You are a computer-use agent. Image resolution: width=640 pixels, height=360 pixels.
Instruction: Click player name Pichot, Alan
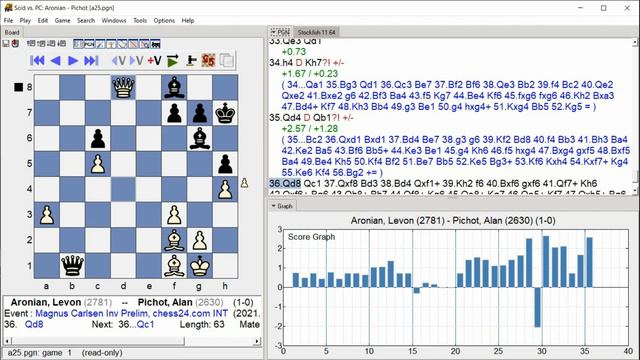click(x=165, y=302)
